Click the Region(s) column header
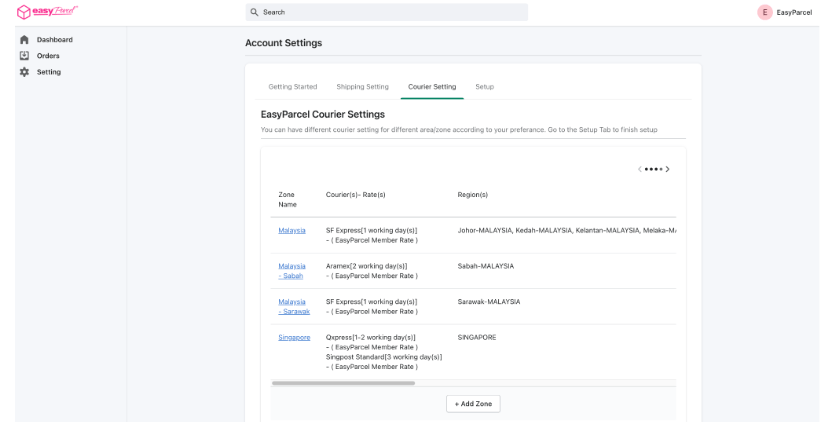Image resolution: width=822 pixels, height=422 pixels. click(x=472, y=194)
